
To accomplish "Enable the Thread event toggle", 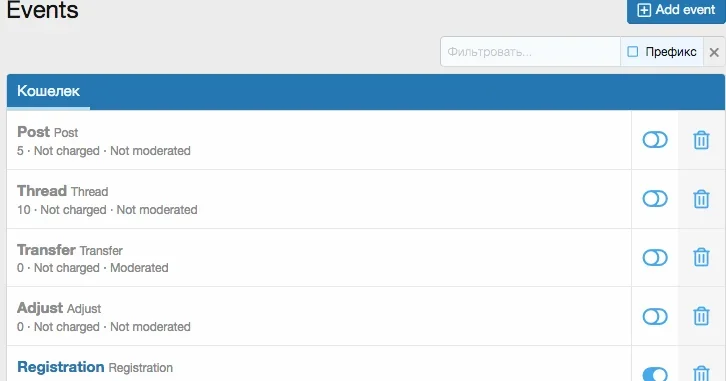I will click(655, 199).
